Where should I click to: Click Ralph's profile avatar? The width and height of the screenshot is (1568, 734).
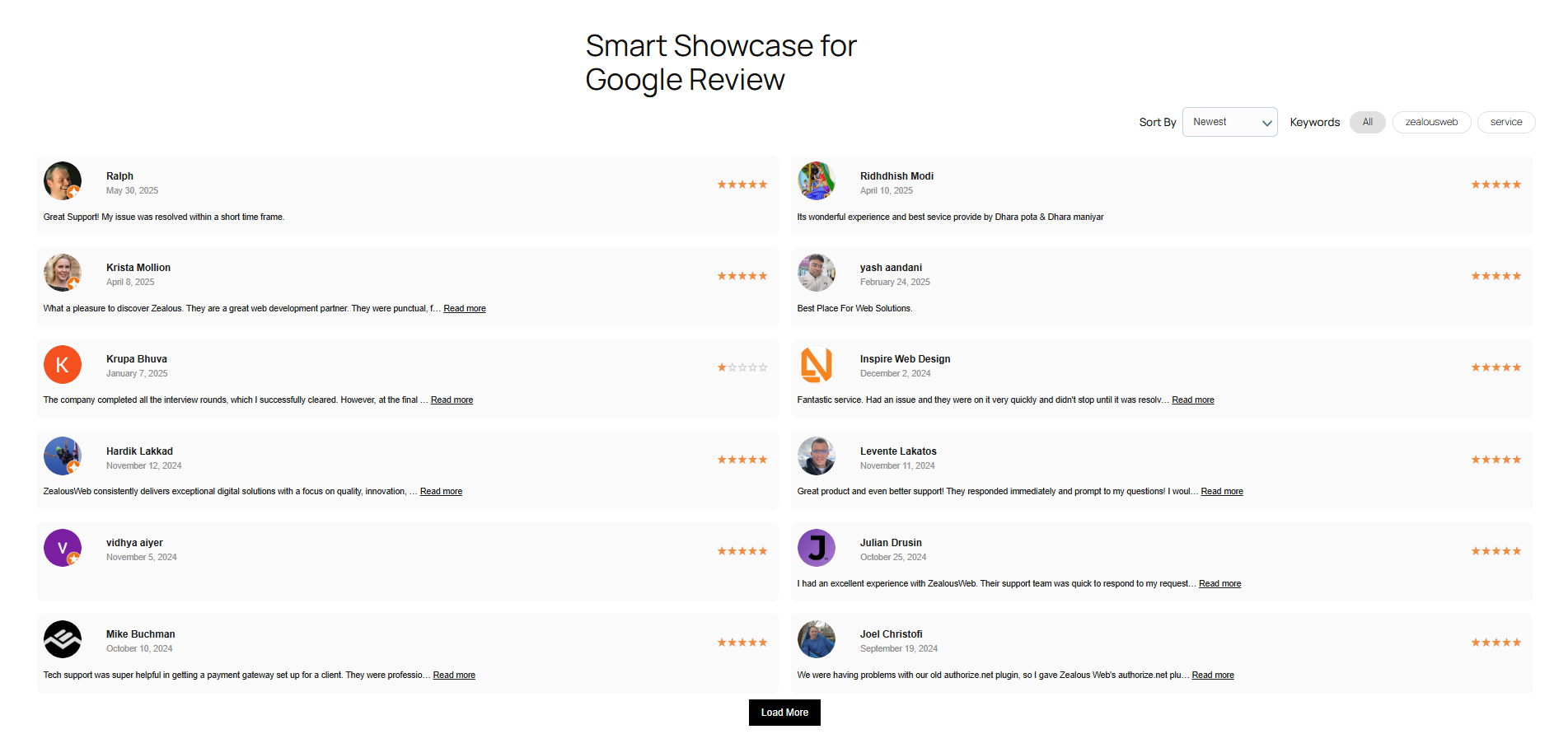[x=63, y=181]
